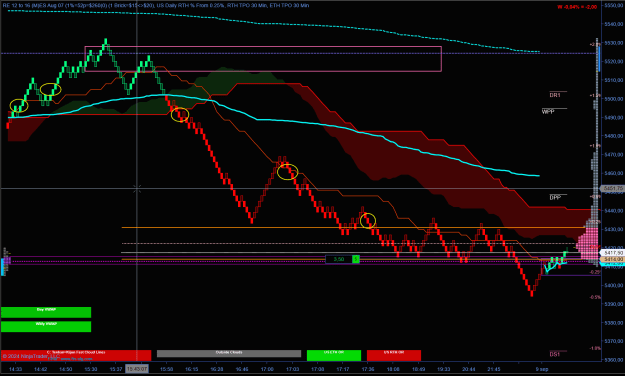Image resolution: width=625 pixels, height=376 pixels.
Task: Click the 5380,00 price axis label
Action: [x=613, y=323]
